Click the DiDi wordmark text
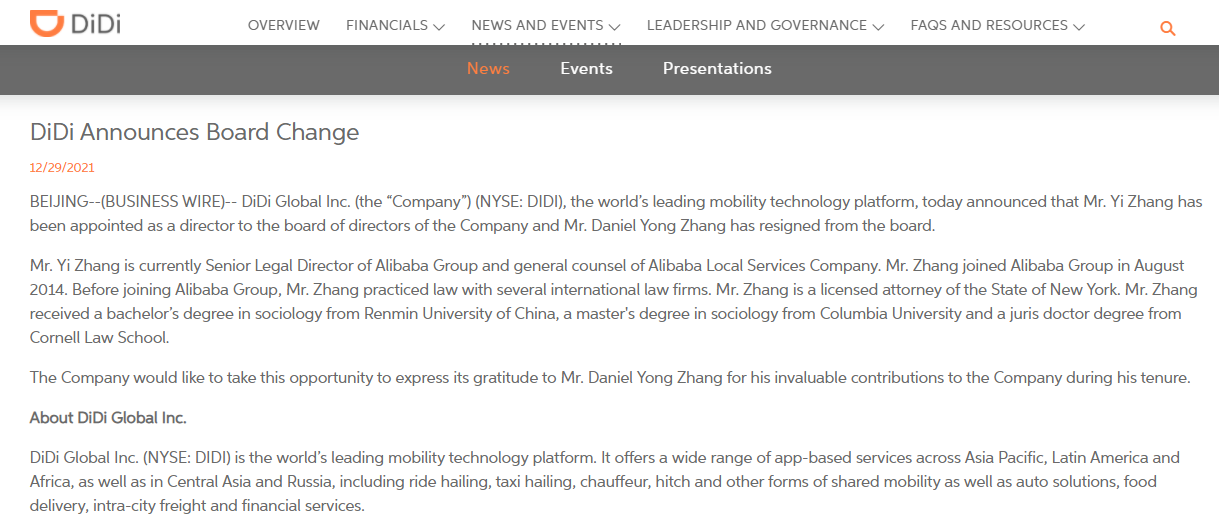 pyautogui.click(x=95, y=23)
